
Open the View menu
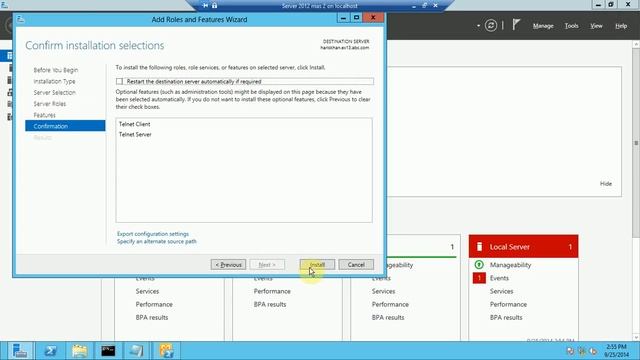point(596,26)
